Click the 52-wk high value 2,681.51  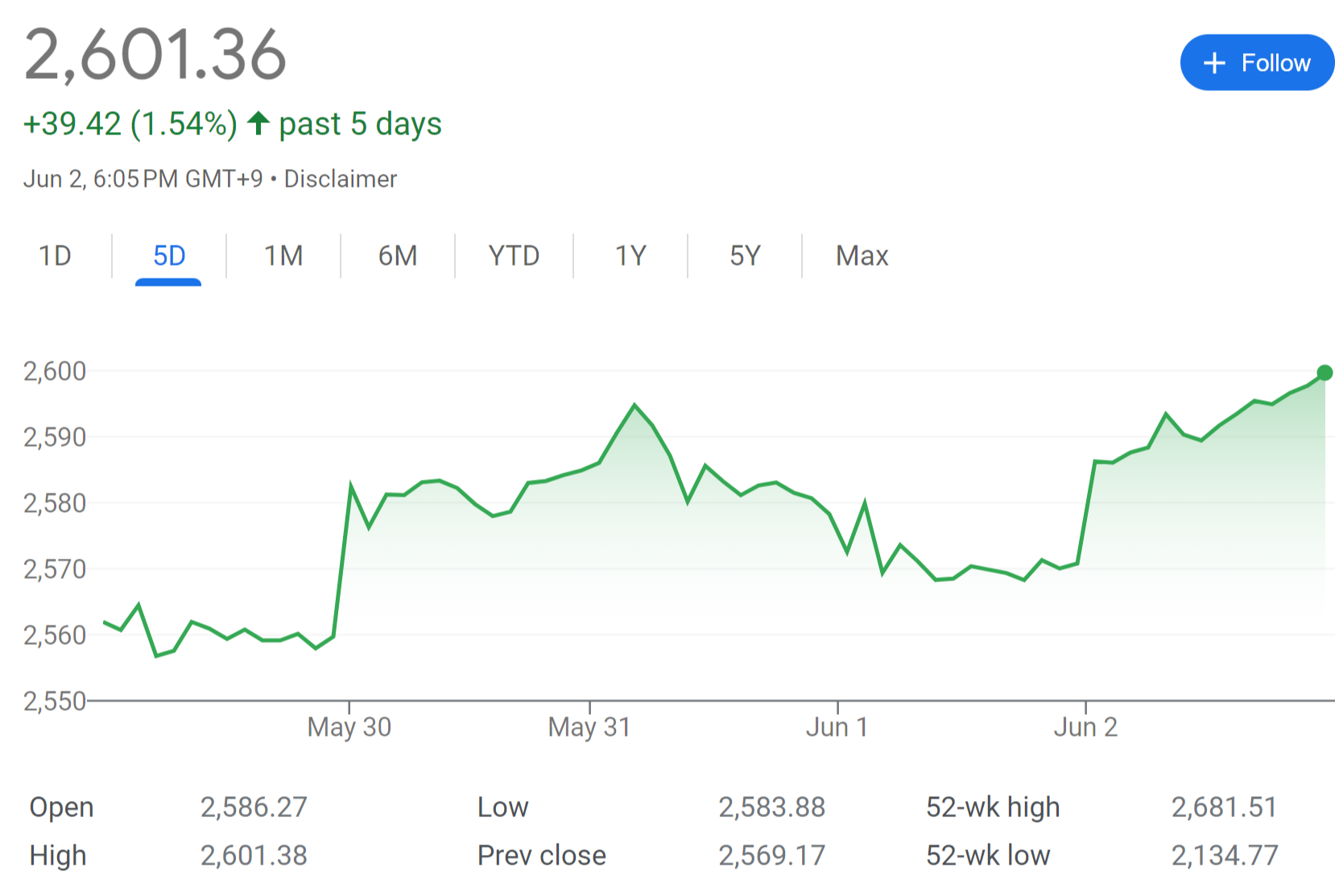(1224, 807)
